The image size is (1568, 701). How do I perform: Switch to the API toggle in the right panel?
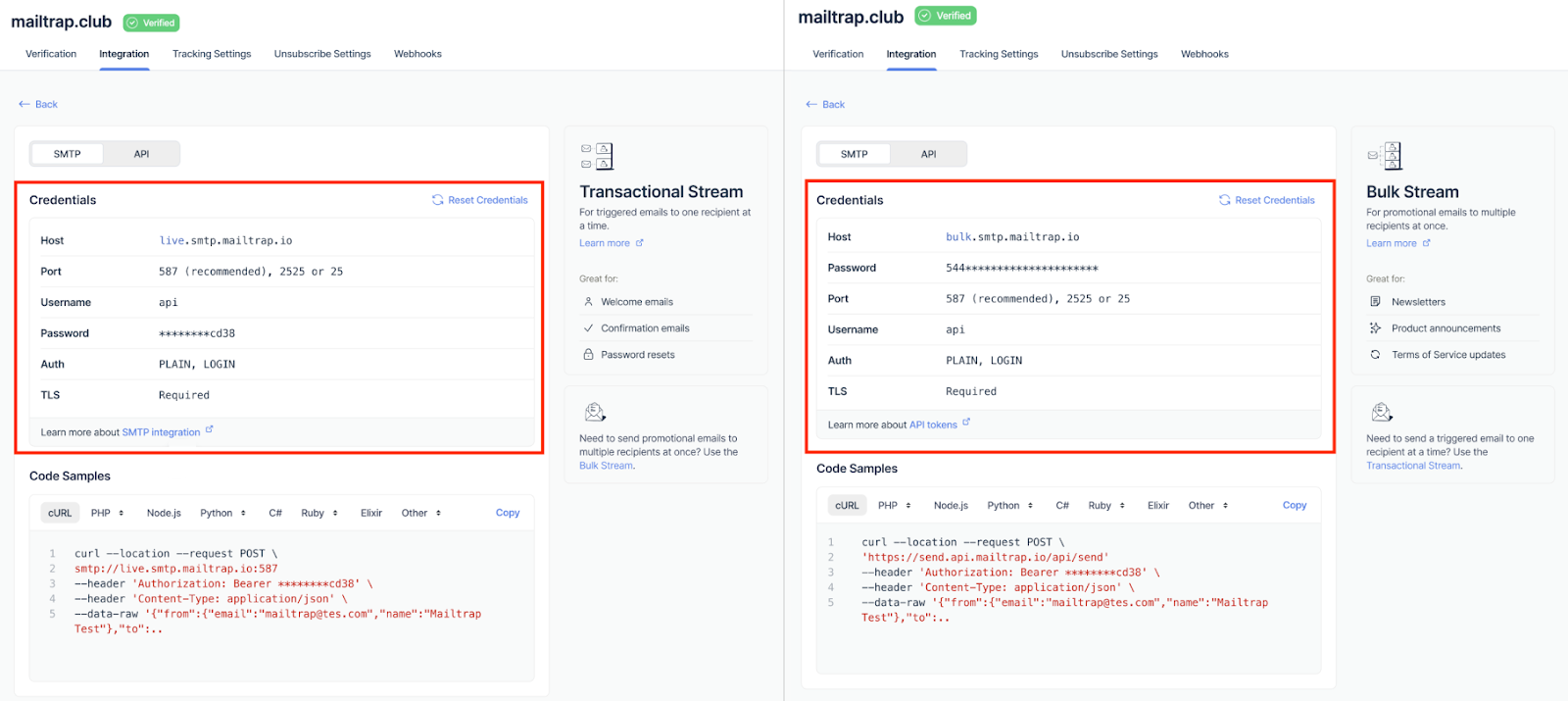(929, 154)
